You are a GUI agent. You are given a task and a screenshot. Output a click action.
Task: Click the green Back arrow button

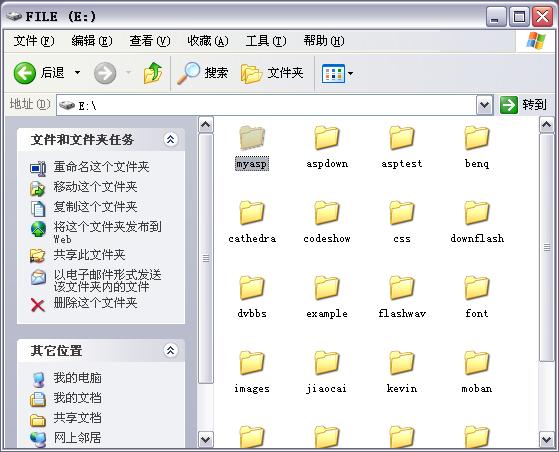(x=25, y=73)
